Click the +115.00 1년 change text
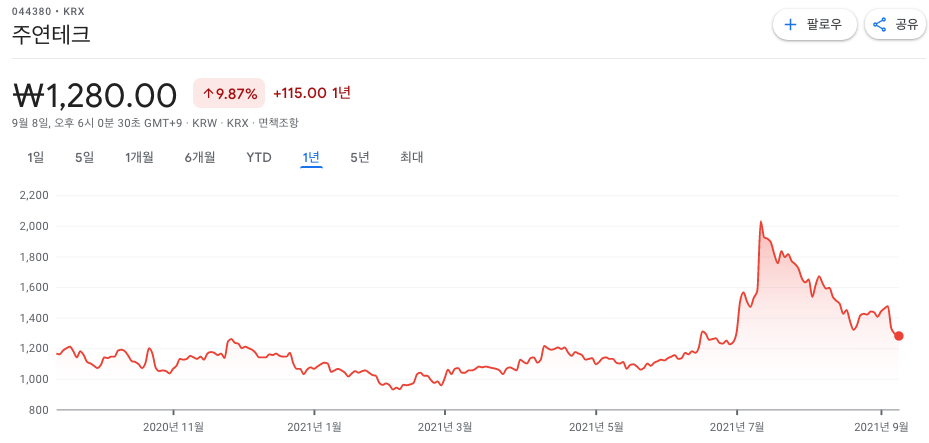Viewport: 929px width, 443px height. coord(312,93)
